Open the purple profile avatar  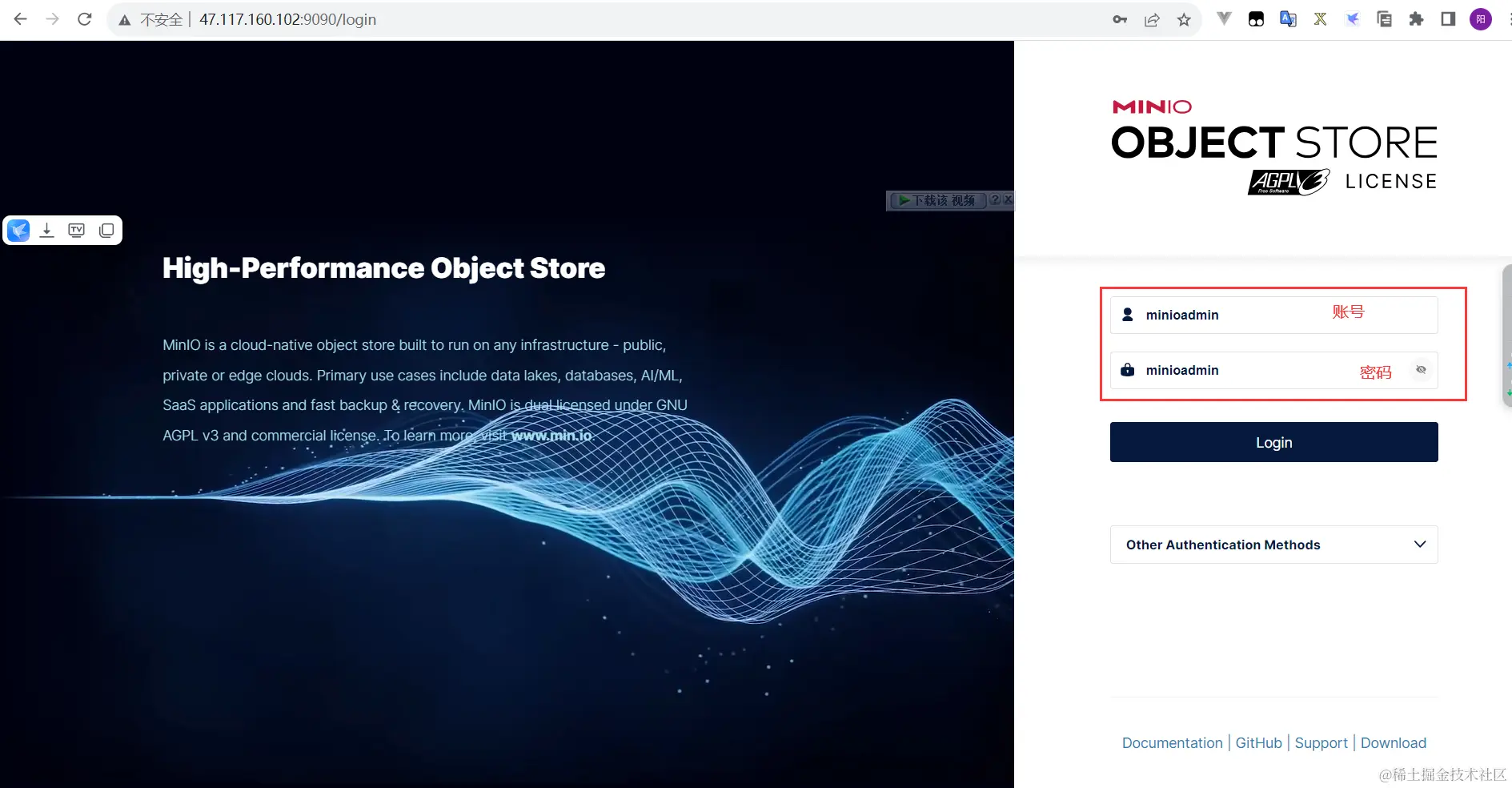click(1481, 19)
